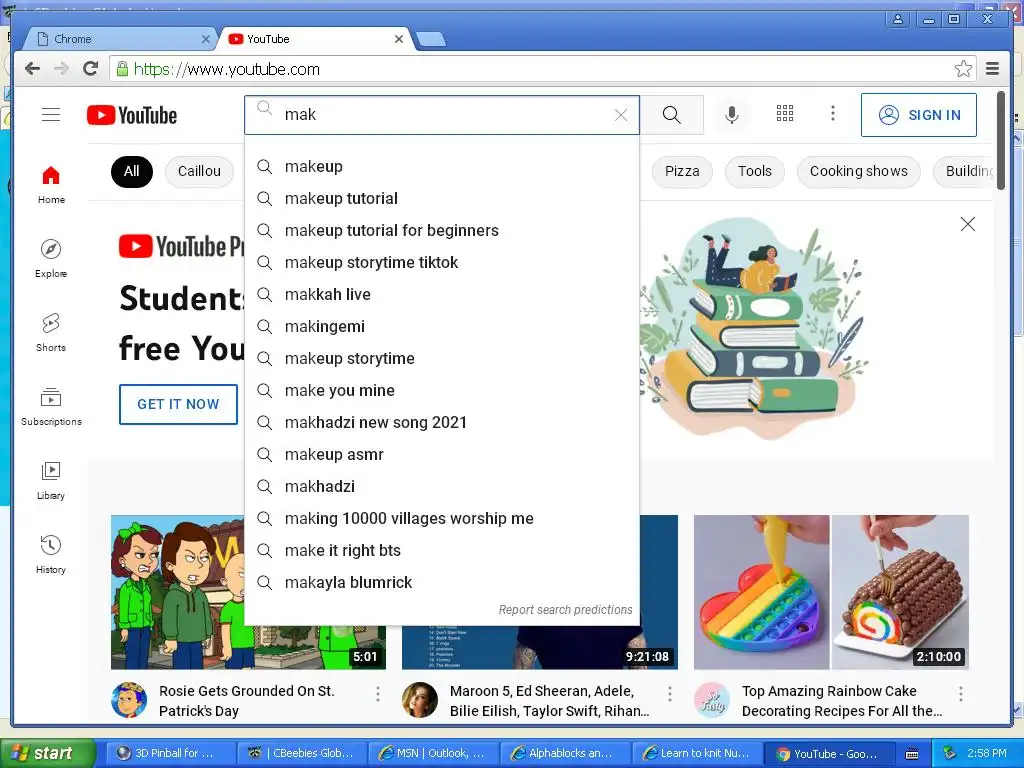The image size is (1024, 768).
Task: Choose 'makingemi' suggestion
Action: [x=442, y=327]
